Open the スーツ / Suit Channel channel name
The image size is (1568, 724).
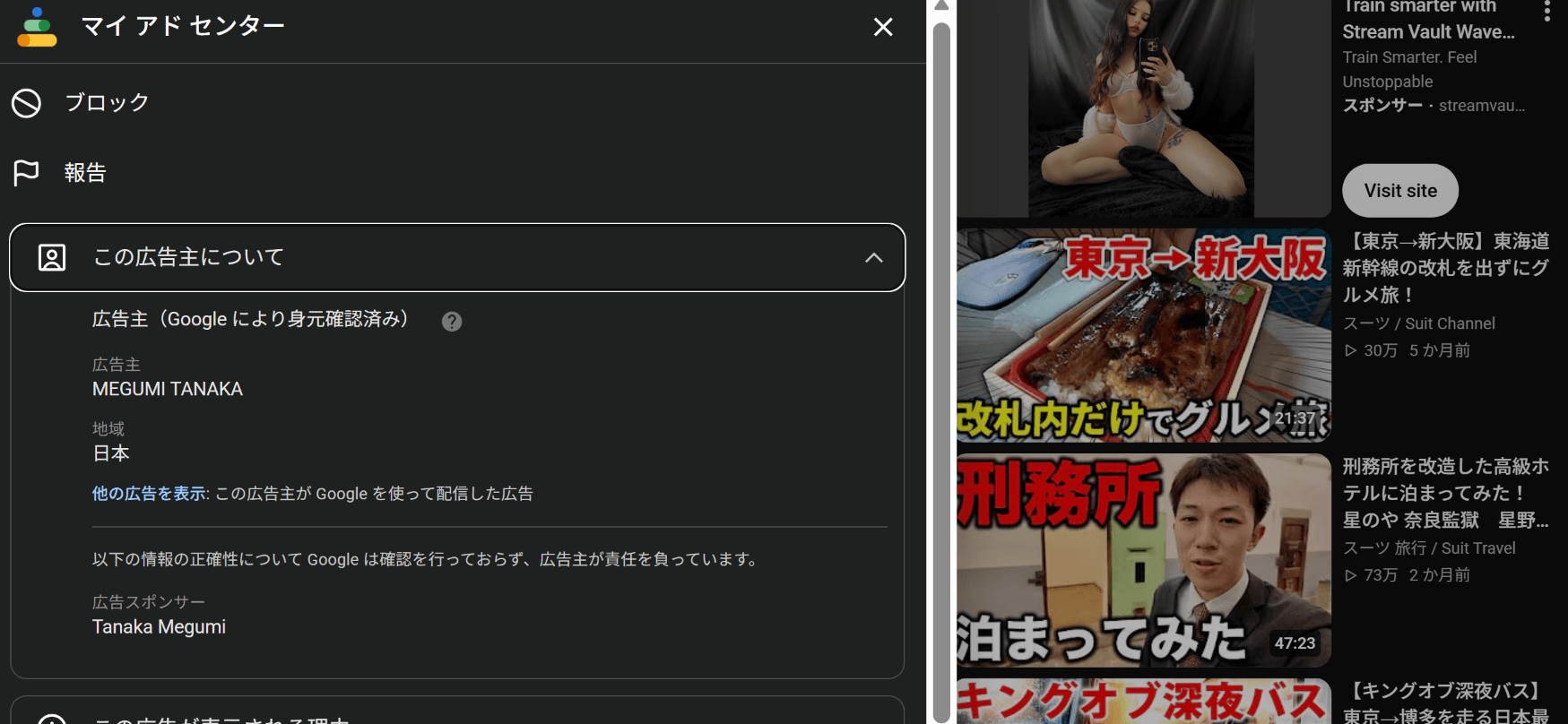tap(1419, 323)
